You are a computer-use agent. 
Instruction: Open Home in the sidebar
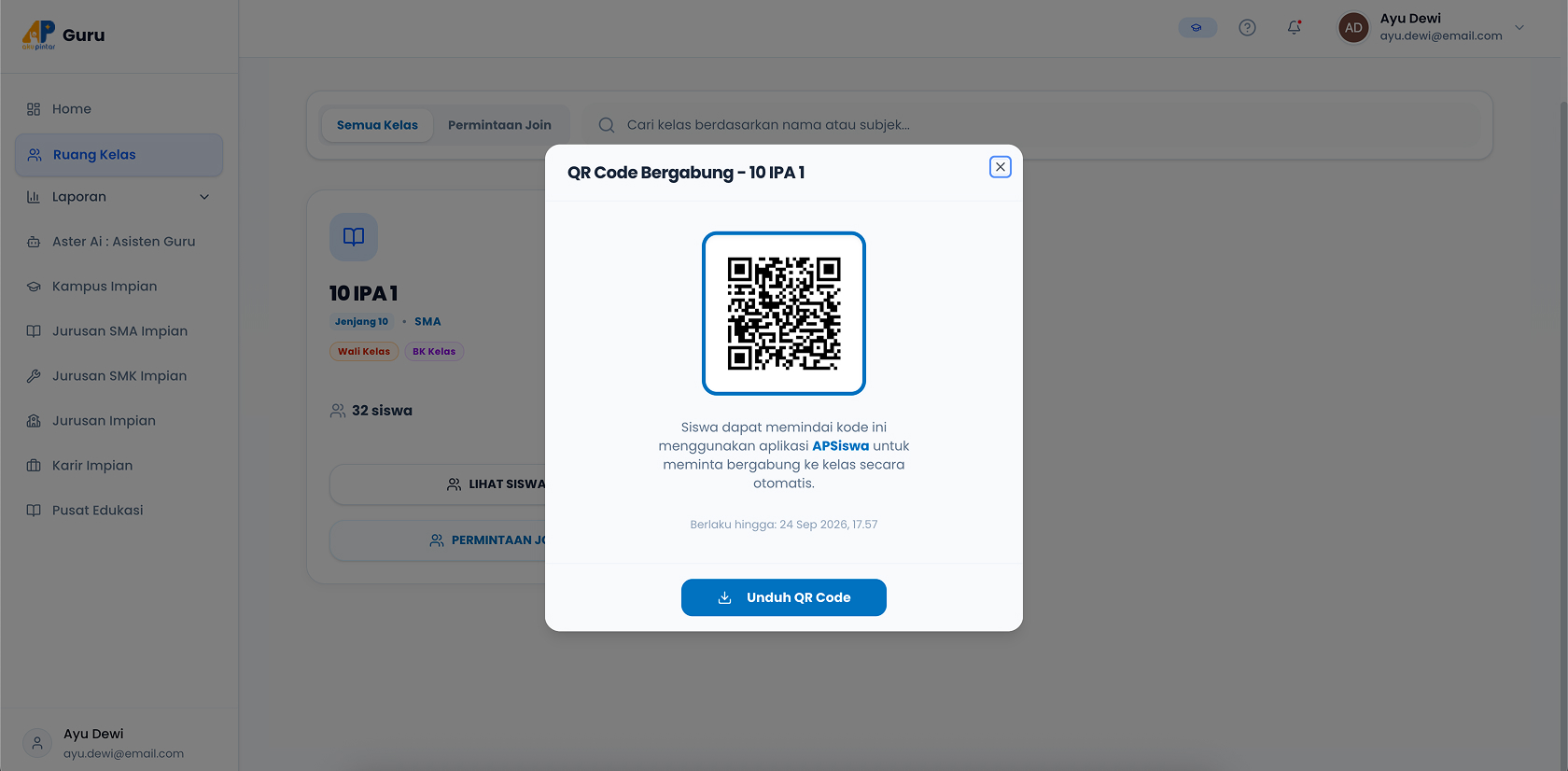119,109
